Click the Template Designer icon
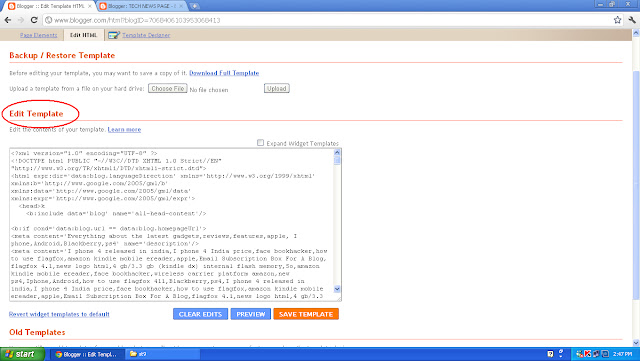Image resolution: width=640 pixels, height=361 pixels. [x=114, y=35]
